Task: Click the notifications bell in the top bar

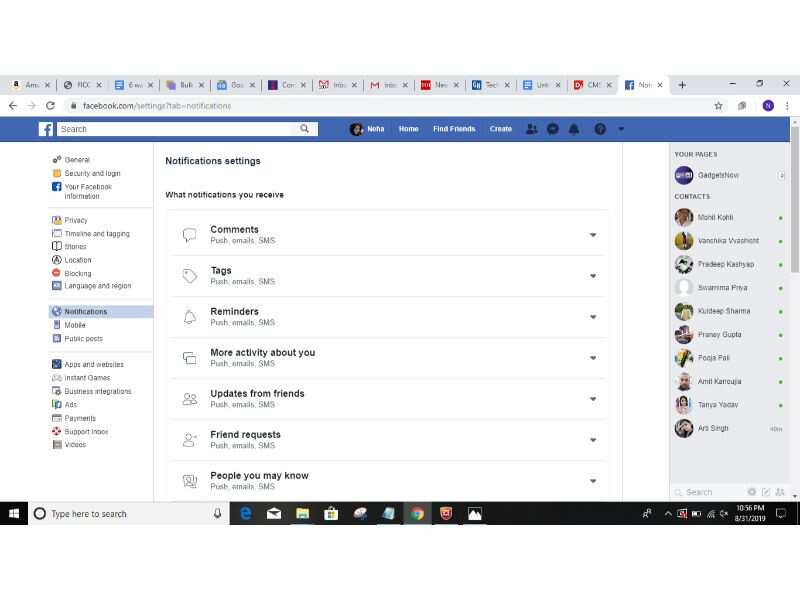Action: (574, 129)
